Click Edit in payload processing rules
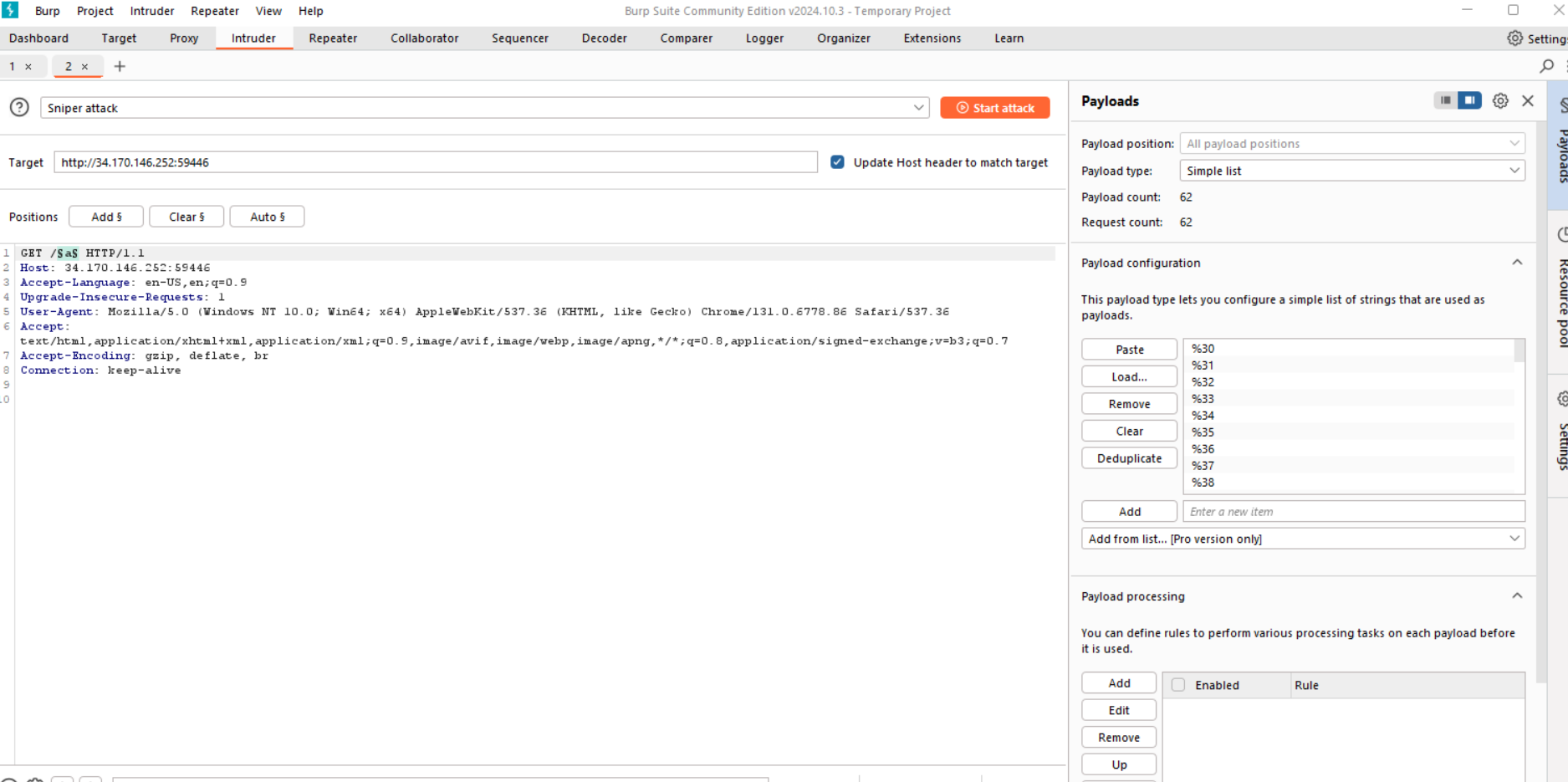This screenshot has width=1568, height=782. pyautogui.click(x=1119, y=710)
